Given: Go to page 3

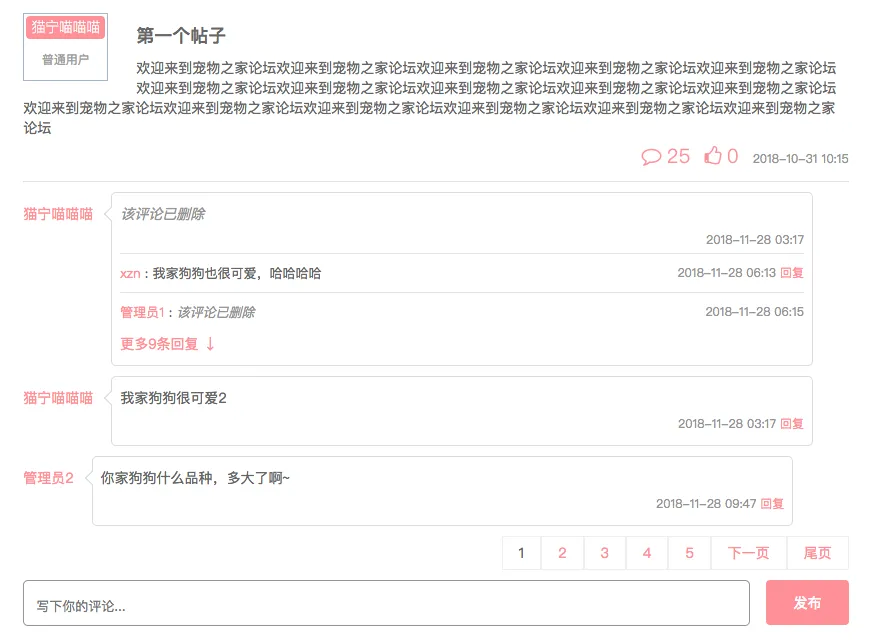Looking at the screenshot, I should [x=604, y=553].
